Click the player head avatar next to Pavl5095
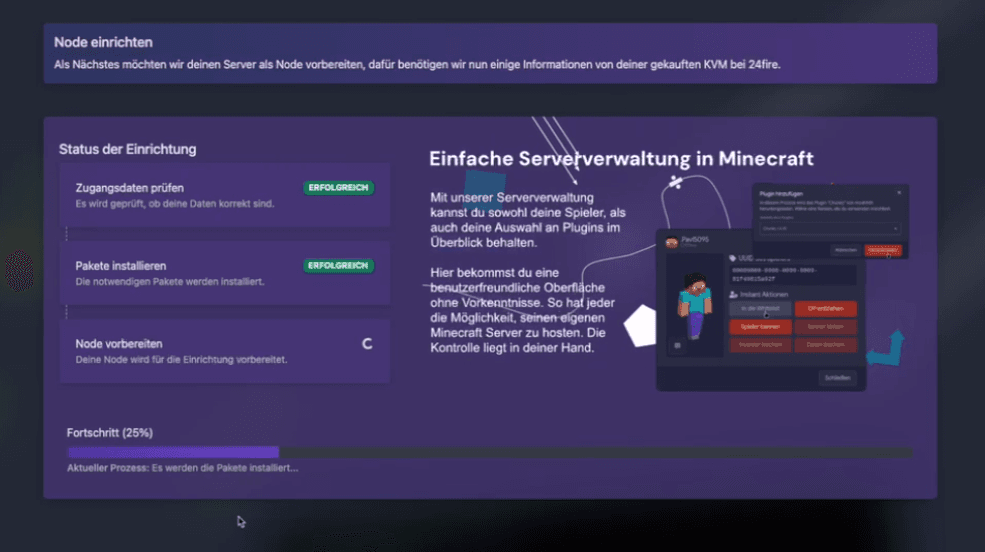The height and width of the screenshot is (552, 985). (x=672, y=242)
